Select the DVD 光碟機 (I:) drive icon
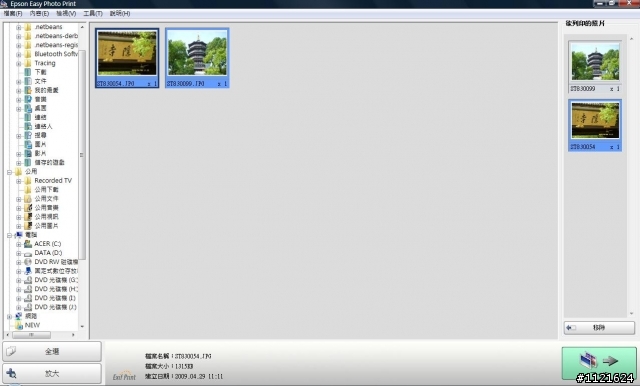This screenshot has width=640, height=386. tap(28, 298)
